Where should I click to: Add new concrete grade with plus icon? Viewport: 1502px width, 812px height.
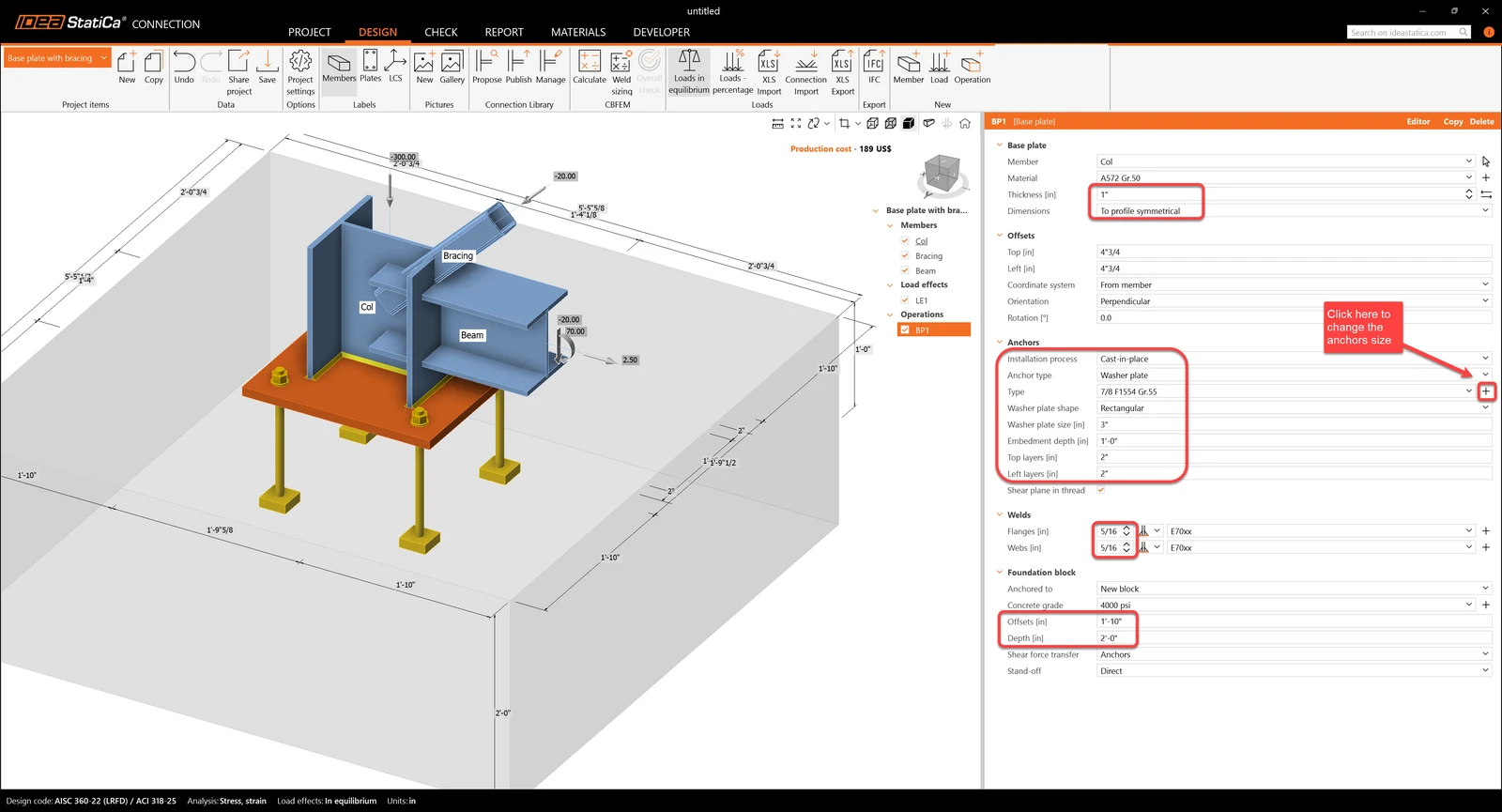point(1486,605)
